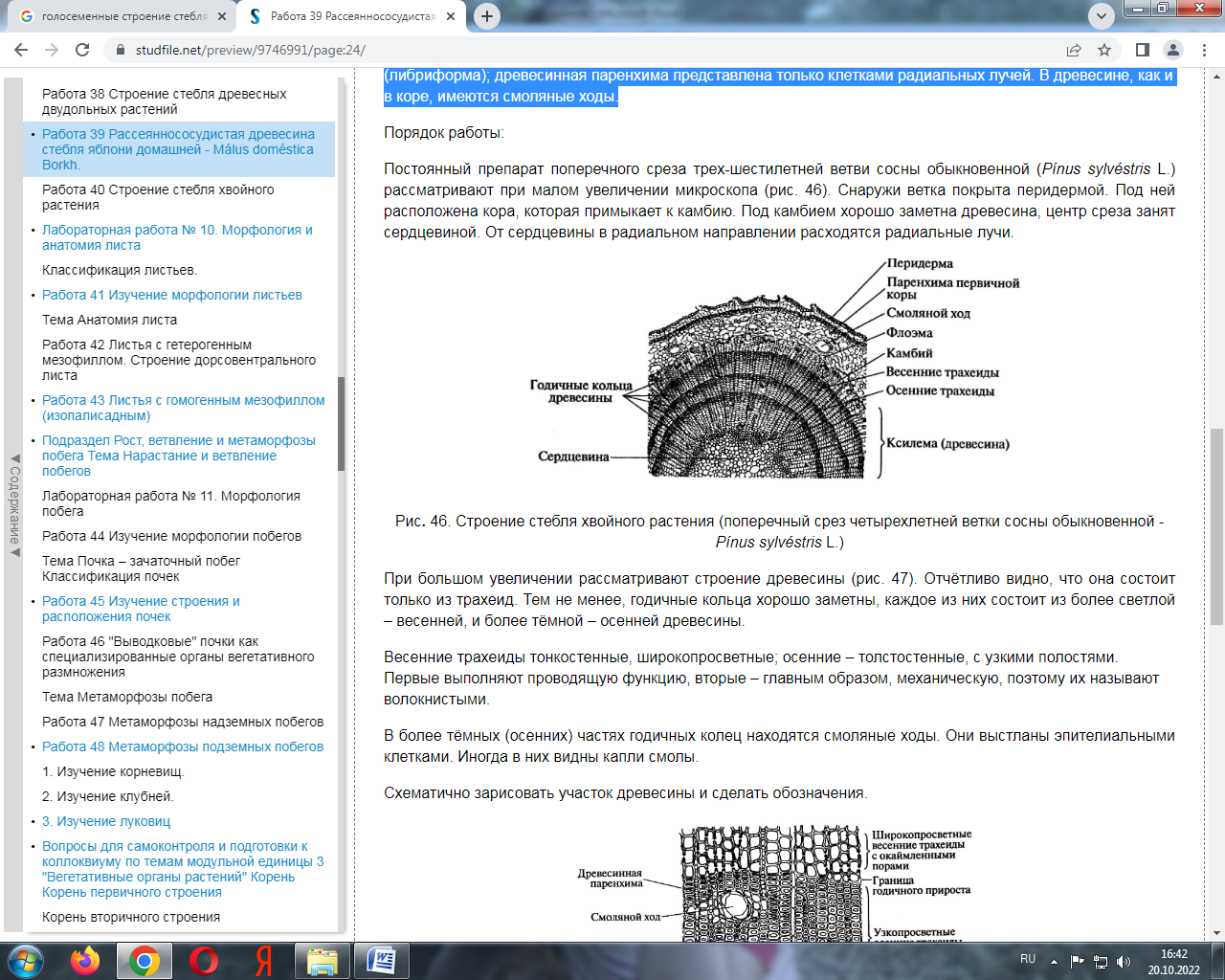Screen dimensions: 1225x980
Task: Launch Firefox from the taskbar
Action: tap(85, 961)
